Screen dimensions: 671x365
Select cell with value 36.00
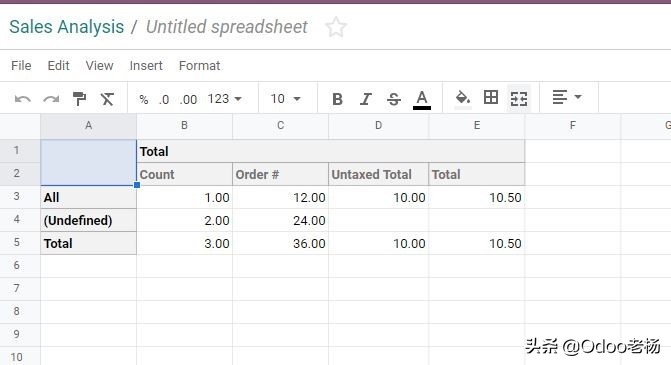280,243
